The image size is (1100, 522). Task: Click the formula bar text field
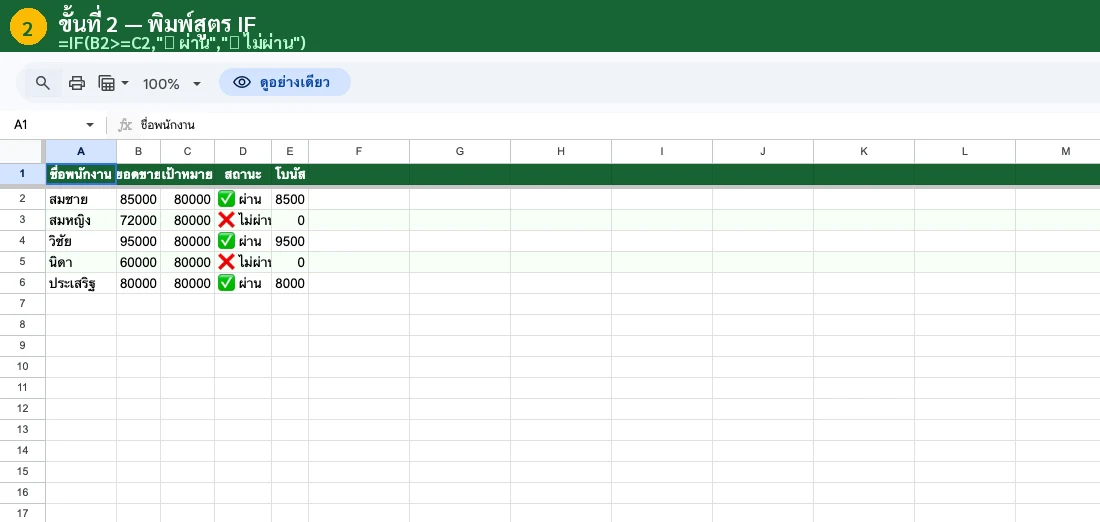[600, 125]
